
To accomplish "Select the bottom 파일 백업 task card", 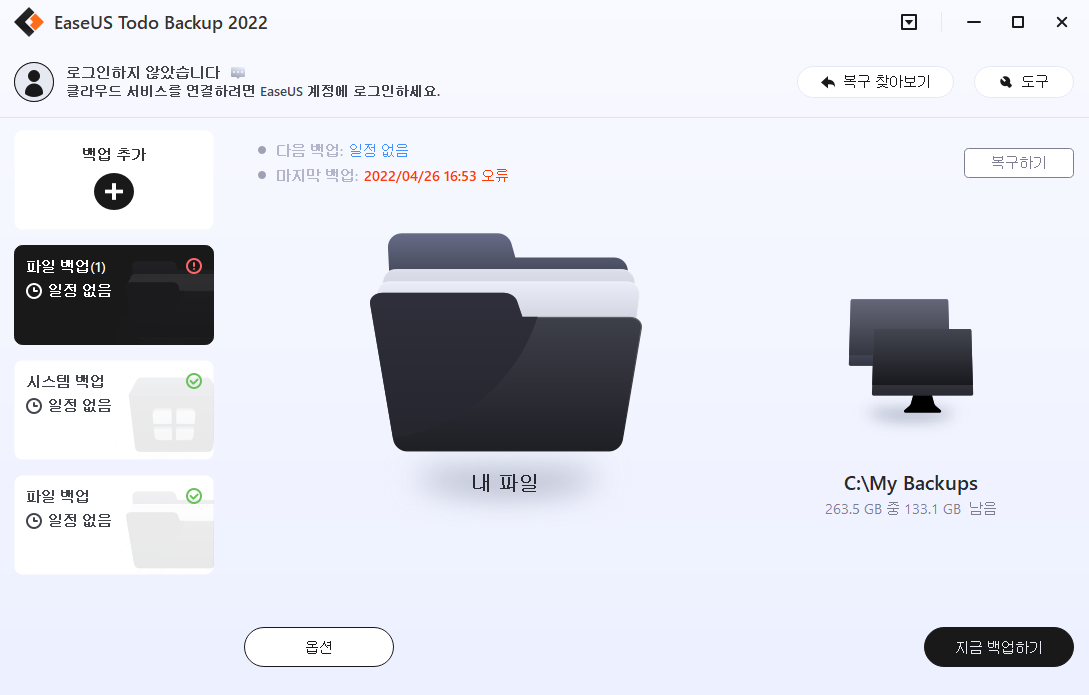I will [114, 525].
